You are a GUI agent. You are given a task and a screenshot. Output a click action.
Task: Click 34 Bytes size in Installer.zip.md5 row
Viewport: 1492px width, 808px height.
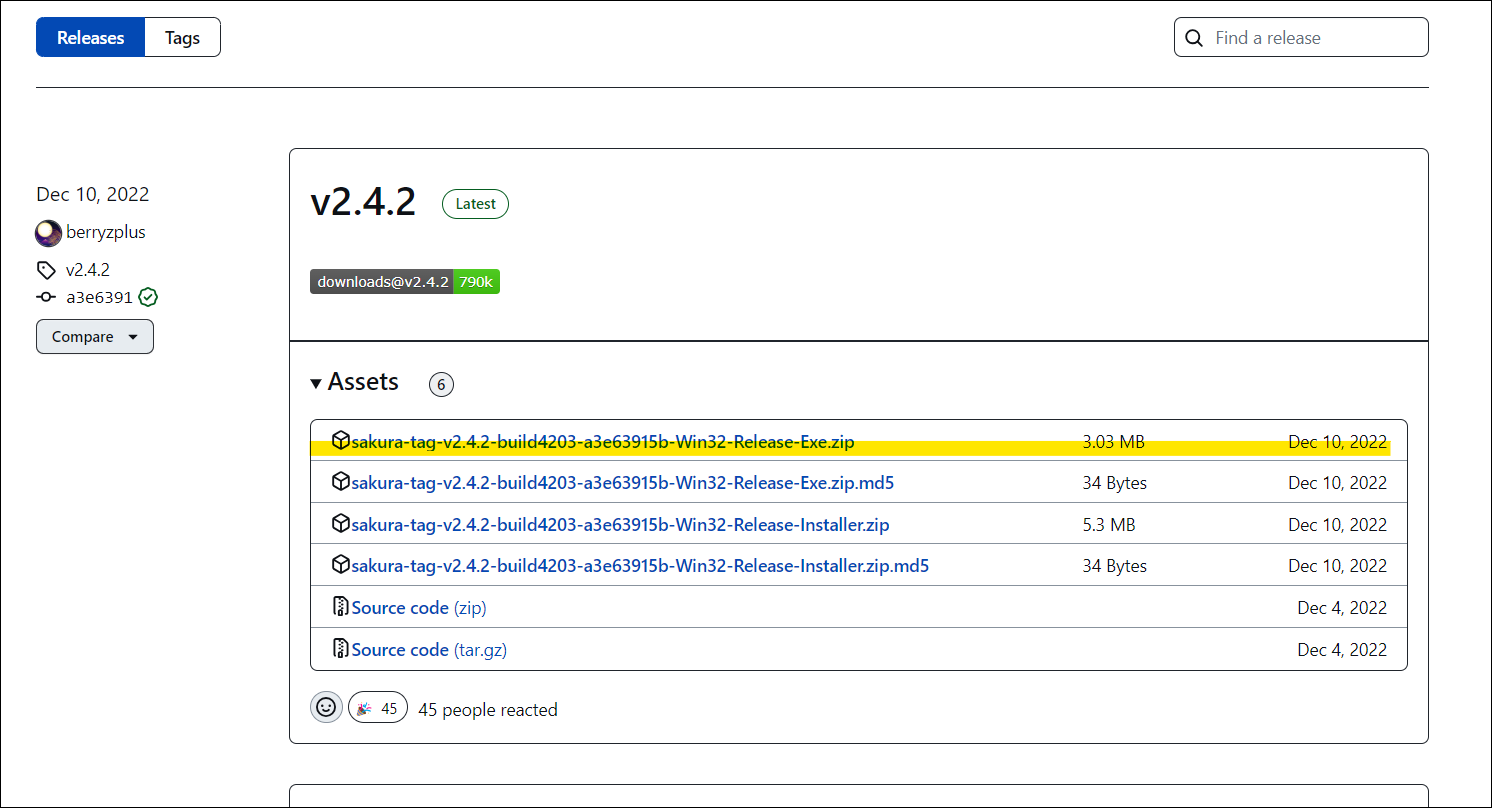pos(1114,566)
